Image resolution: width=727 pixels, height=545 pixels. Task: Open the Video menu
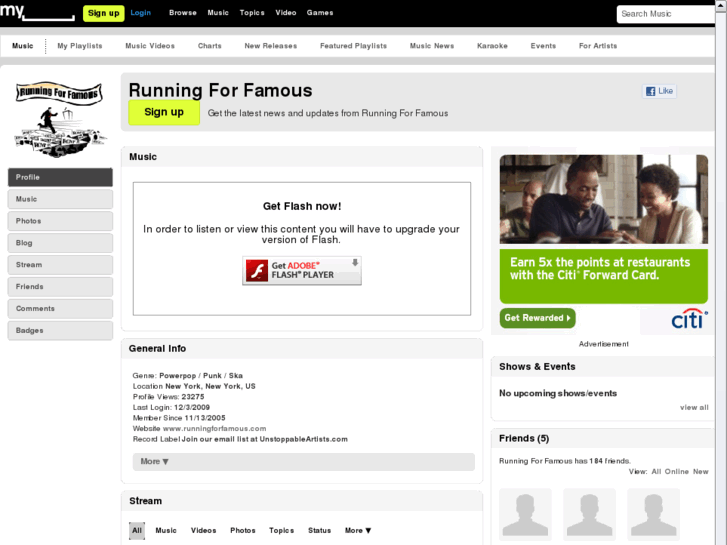(286, 13)
